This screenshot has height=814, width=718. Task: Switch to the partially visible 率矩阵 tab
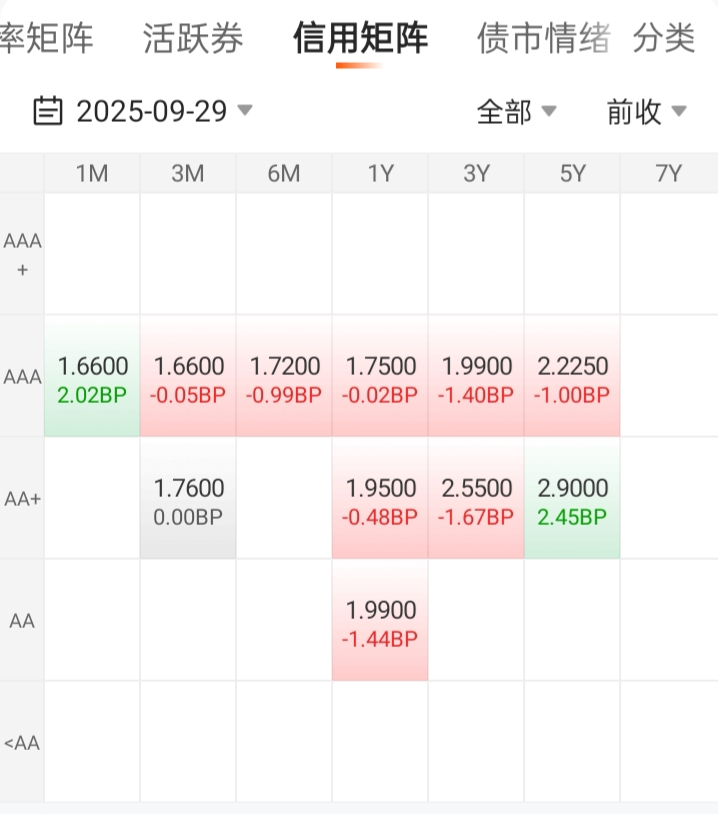point(46,39)
